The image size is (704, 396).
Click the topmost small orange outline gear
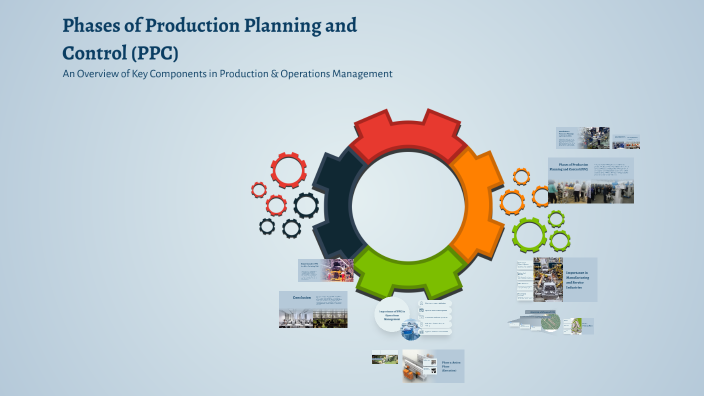click(x=521, y=177)
